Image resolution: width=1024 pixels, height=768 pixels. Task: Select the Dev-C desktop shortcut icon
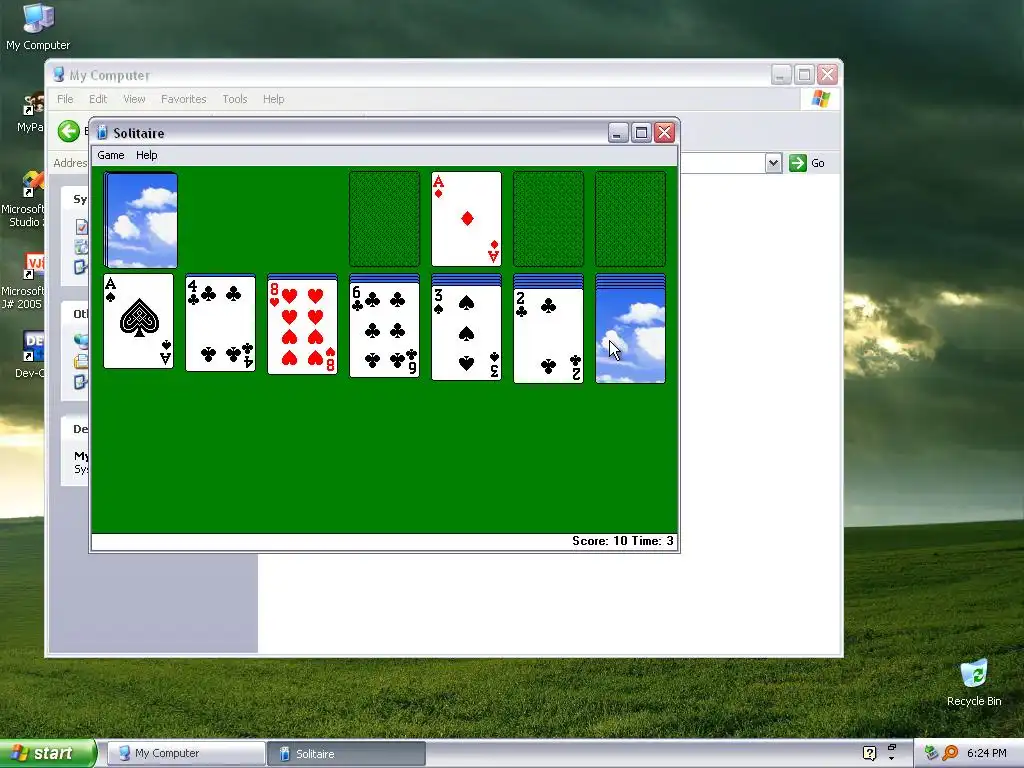point(30,355)
